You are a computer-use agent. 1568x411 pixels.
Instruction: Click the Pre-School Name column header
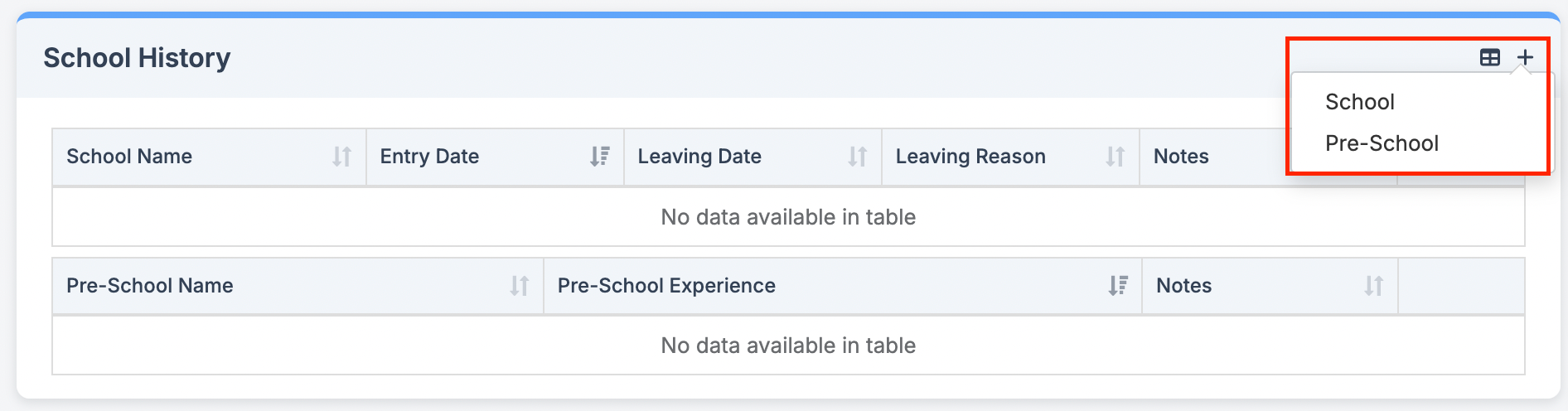298,286
